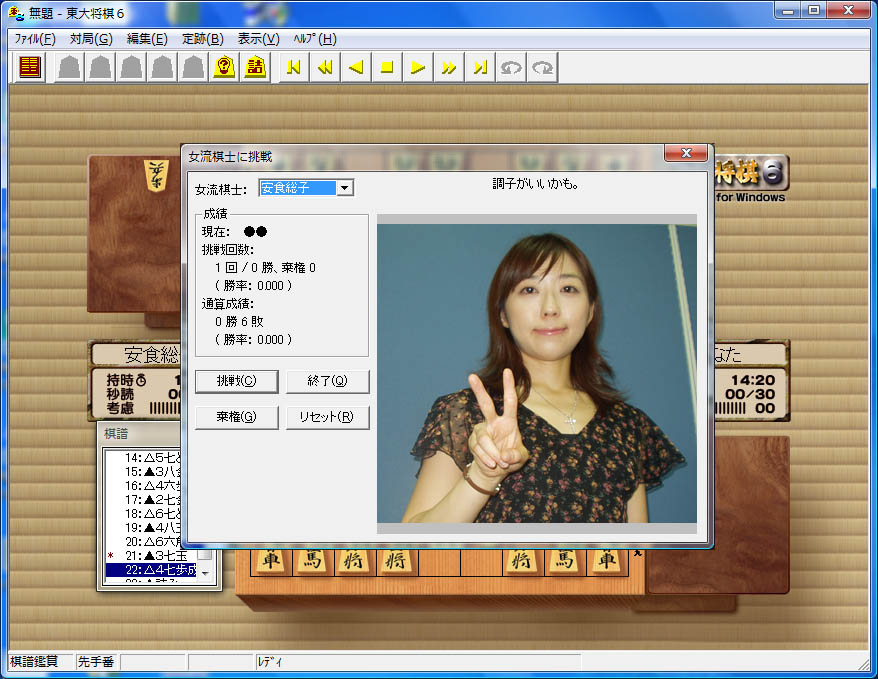Click the hint question-mark shogi piece icon
This screenshot has width=878, height=679.
click(224, 67)
